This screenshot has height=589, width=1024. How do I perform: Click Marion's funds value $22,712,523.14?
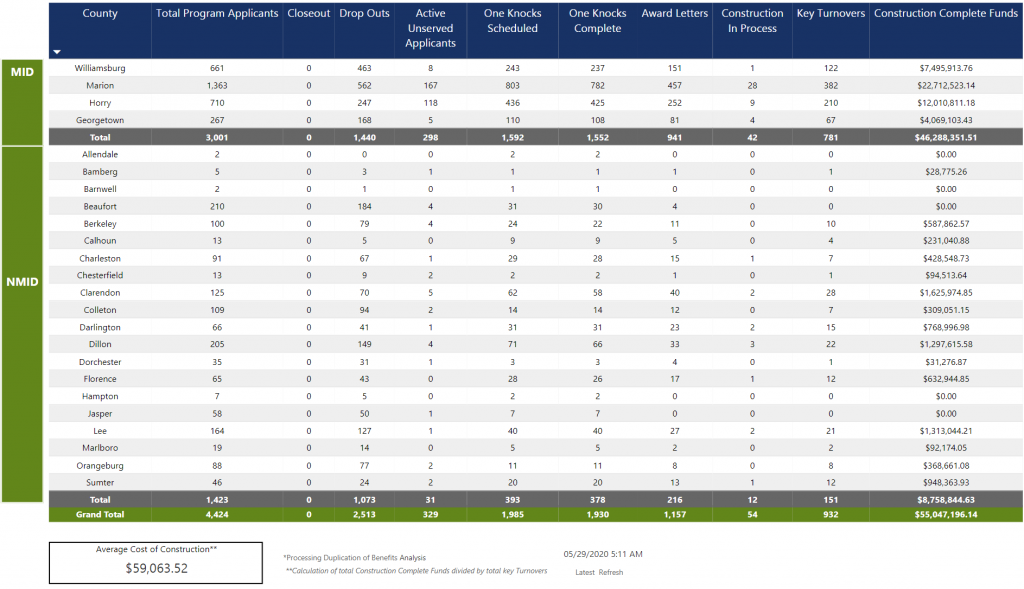point(946,86)
